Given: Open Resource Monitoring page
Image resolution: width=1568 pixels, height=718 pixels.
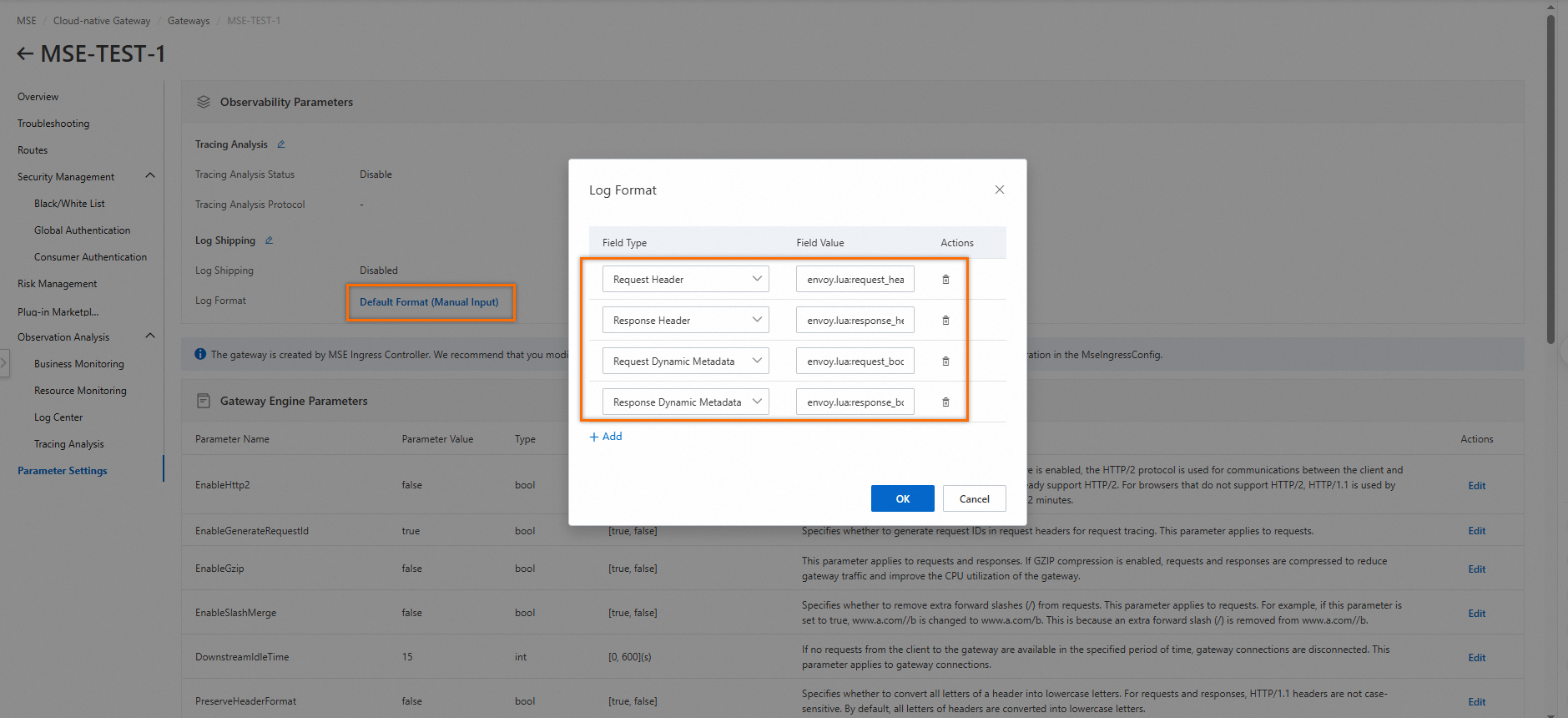Looking at the screenshot, I should click(x=80, y=391).
